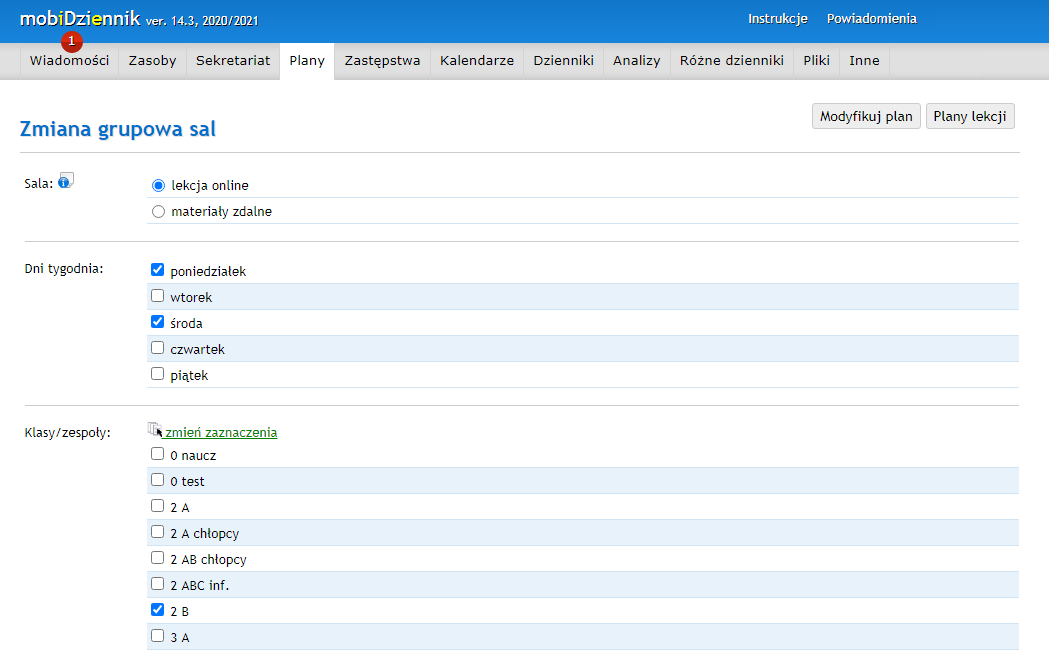1049x651 pixels.
Task: Click the Modyfikuj plan button
Action: click(x=866, y=117)
